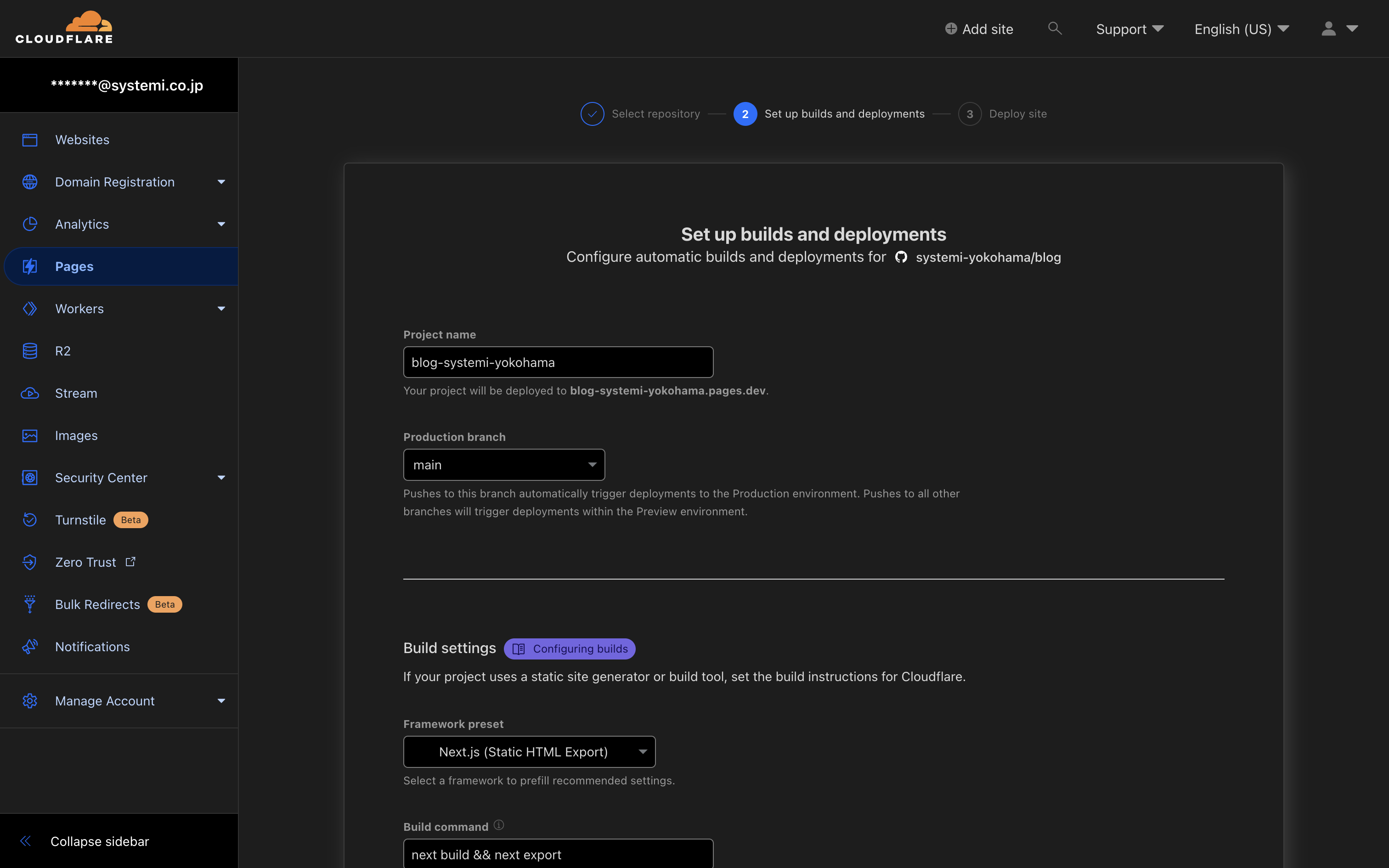Image resolution: width=1389 pixels, height=868 pixels.
Task: Open Bulk Redirects Beta in sidebar
Action: tap(119, 604)
